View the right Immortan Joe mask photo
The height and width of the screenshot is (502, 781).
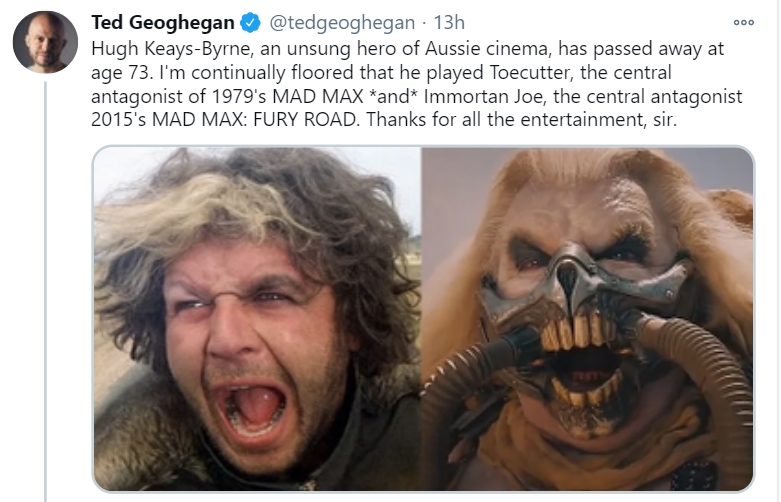(588, 319)
